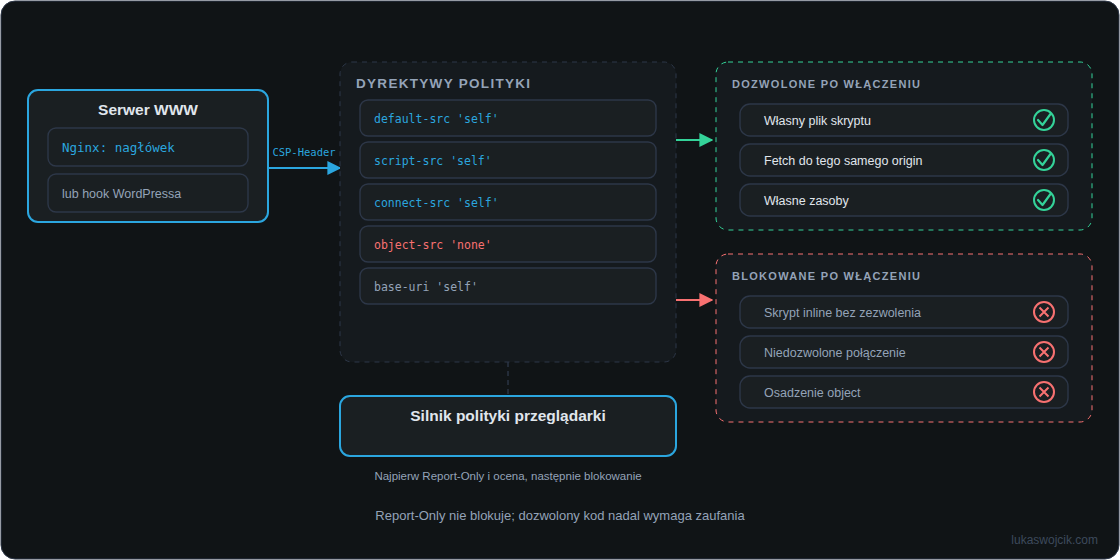This screenshot has width=1120, height=560.
Task: Click the green checkmark beside Fetch do tego samego origin
Action: (x=1044, y=160)
